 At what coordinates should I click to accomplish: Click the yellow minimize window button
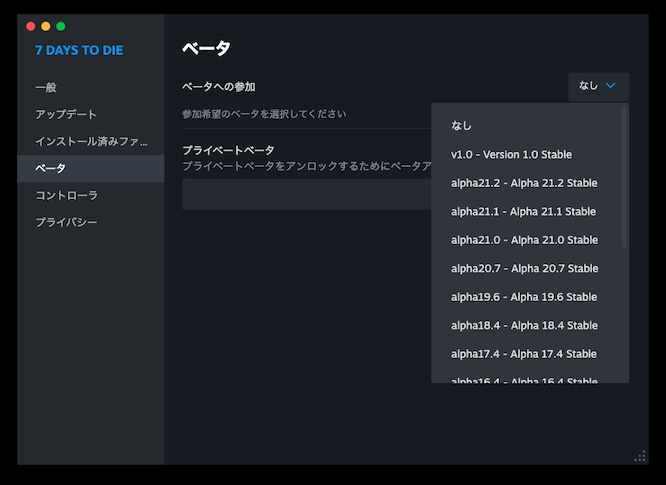[x=46, y=26]
